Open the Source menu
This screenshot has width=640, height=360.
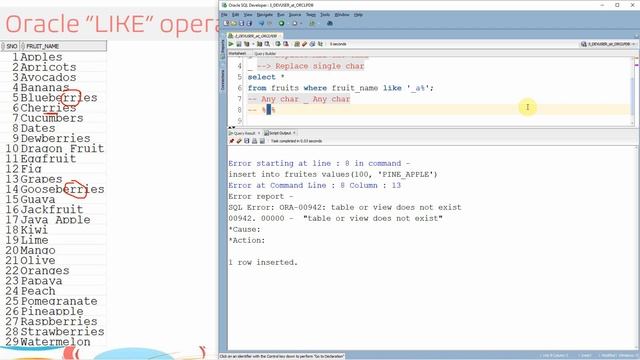point(295,15)
